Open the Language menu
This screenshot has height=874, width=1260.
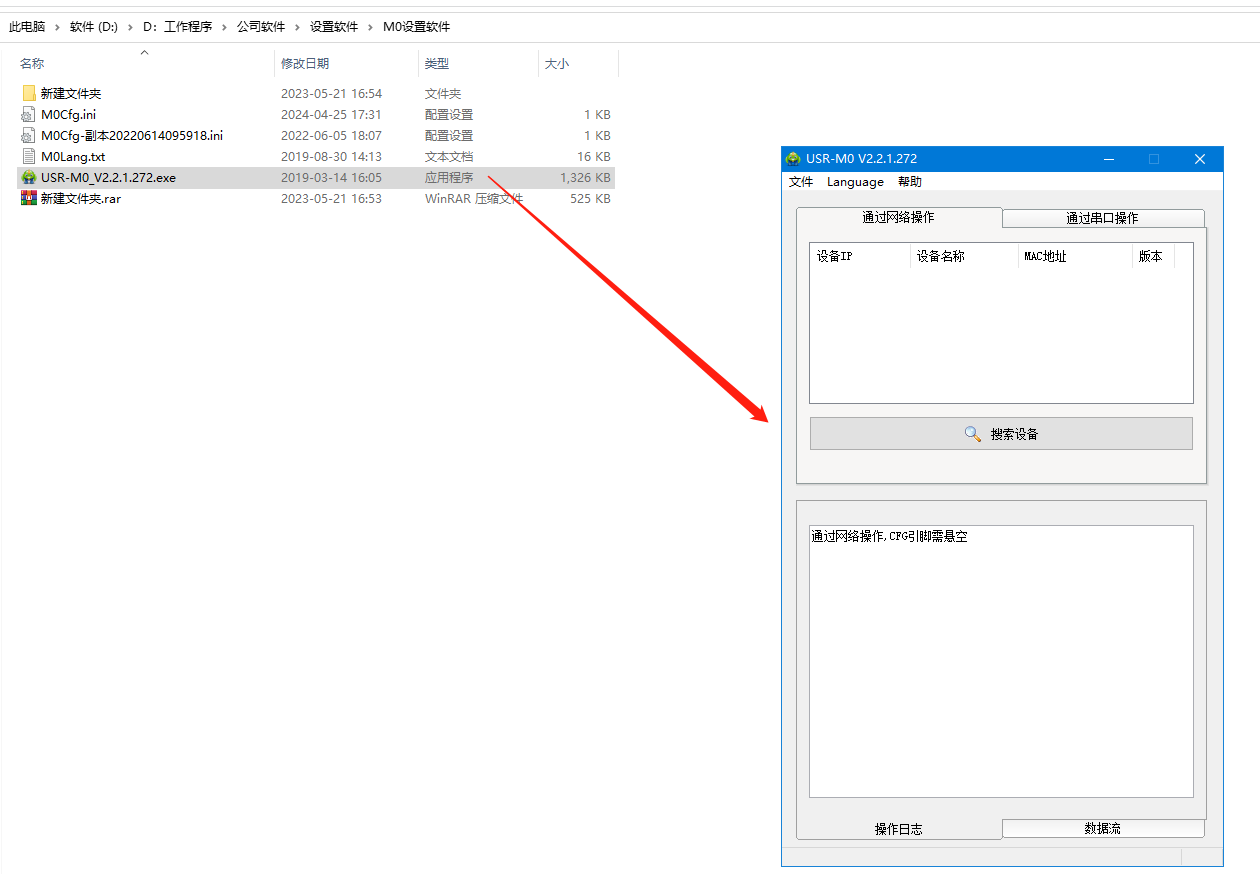855,182
